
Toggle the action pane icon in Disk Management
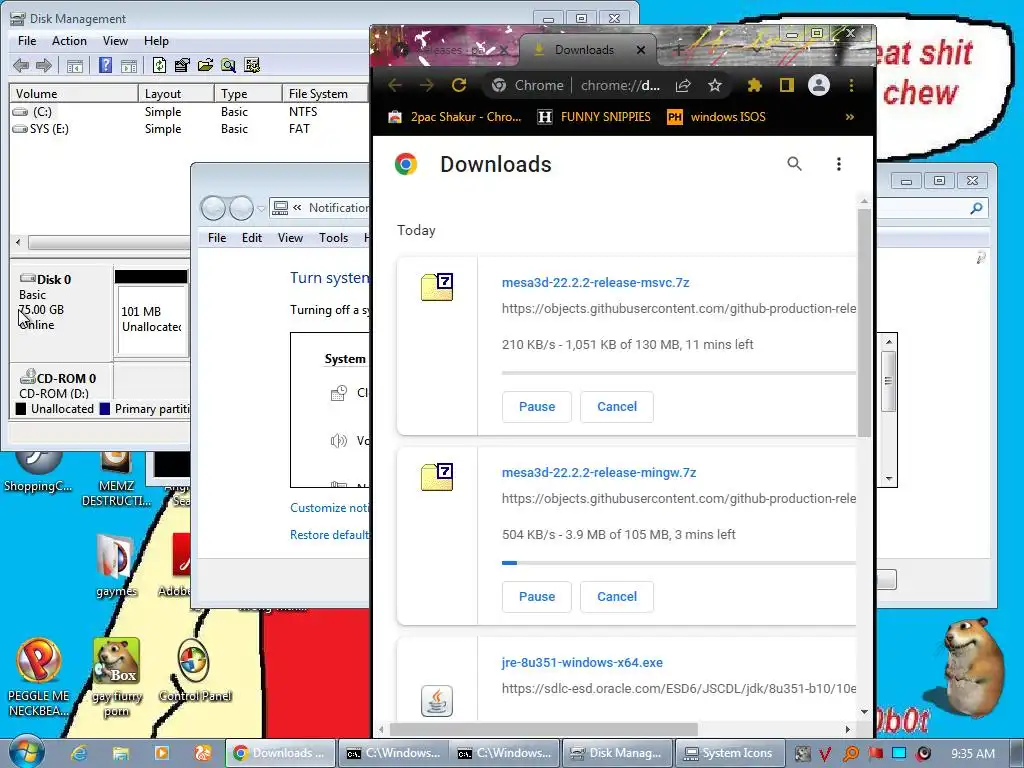coord(129,65)
